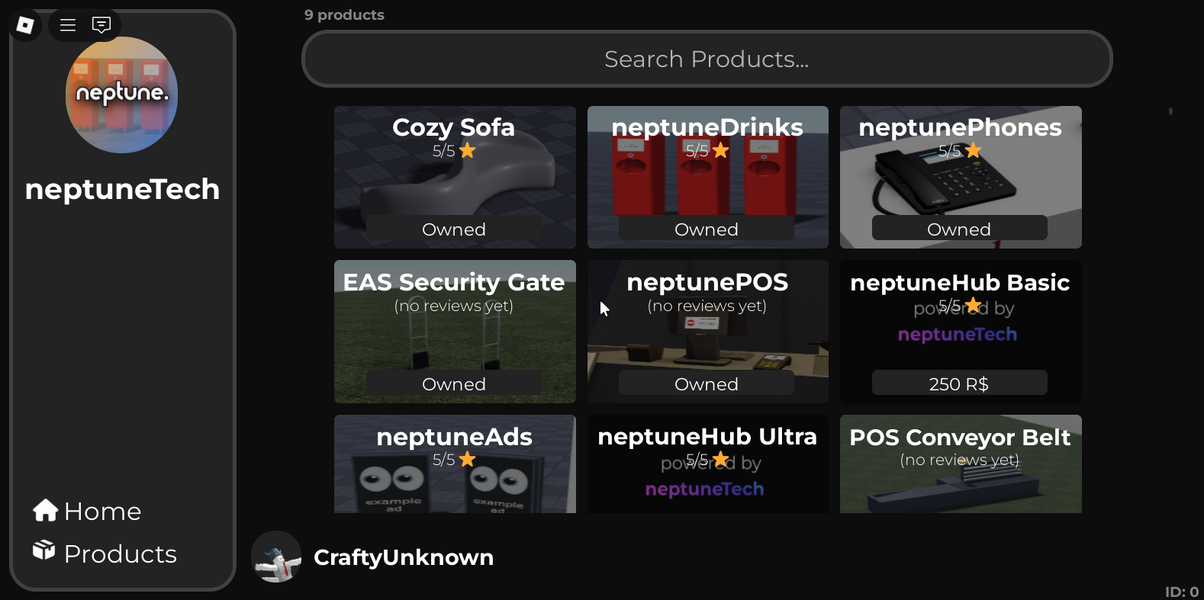Open the chat bubble icon
This screenshot has width=1204, height=600.
(101, 25)
